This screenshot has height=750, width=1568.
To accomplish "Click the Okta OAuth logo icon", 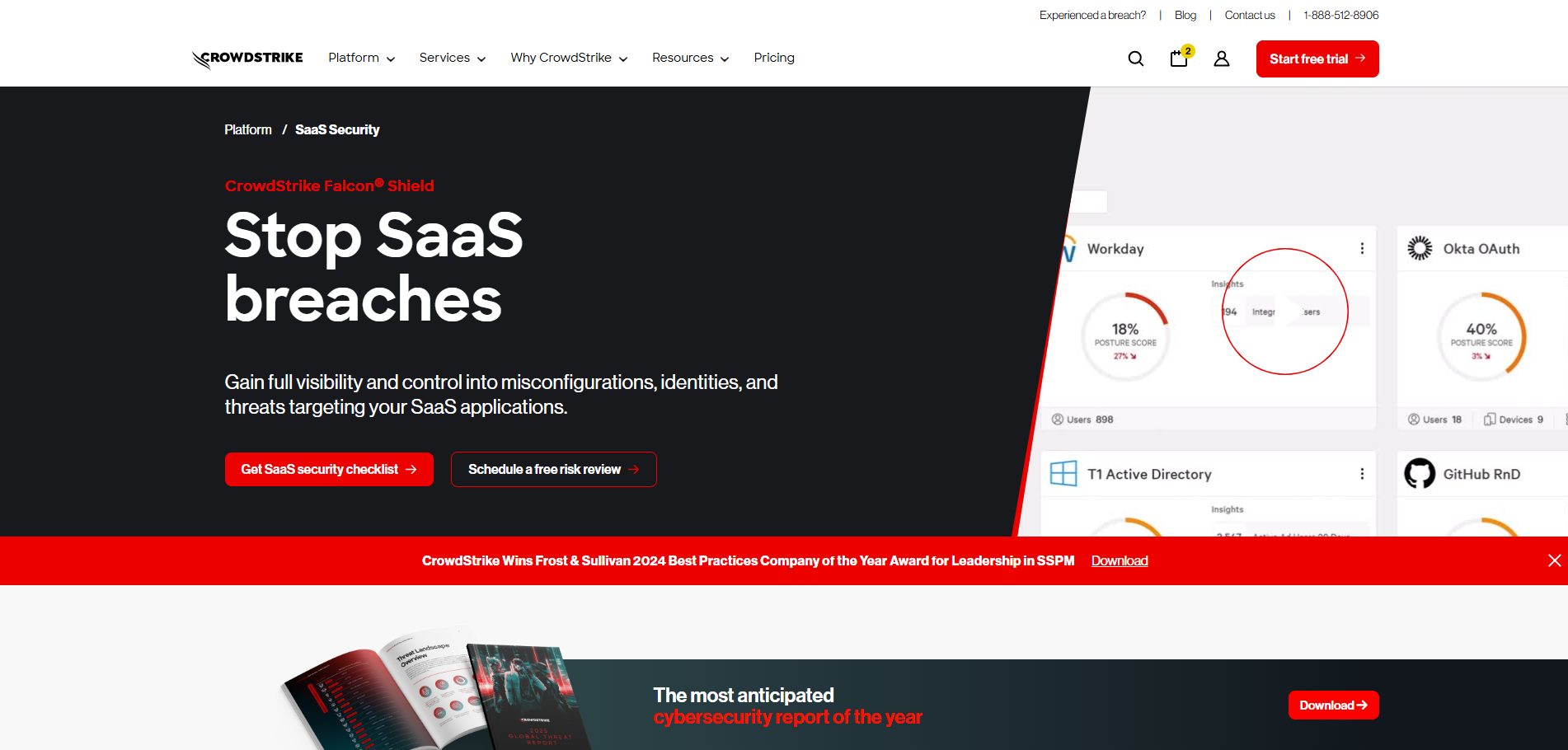I will 1420,248.
